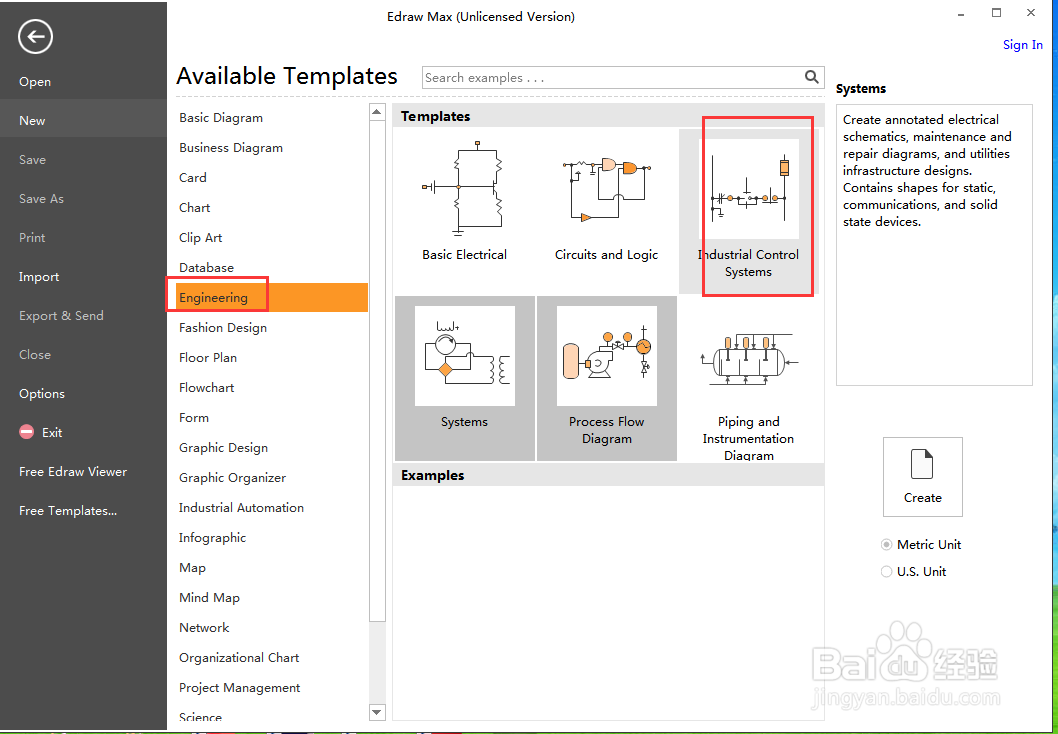Viewport: 1058px width, 734px height.
Task: Select the Industrial Control Systems template
Action: pyautogui.click(x=748, y=210)
